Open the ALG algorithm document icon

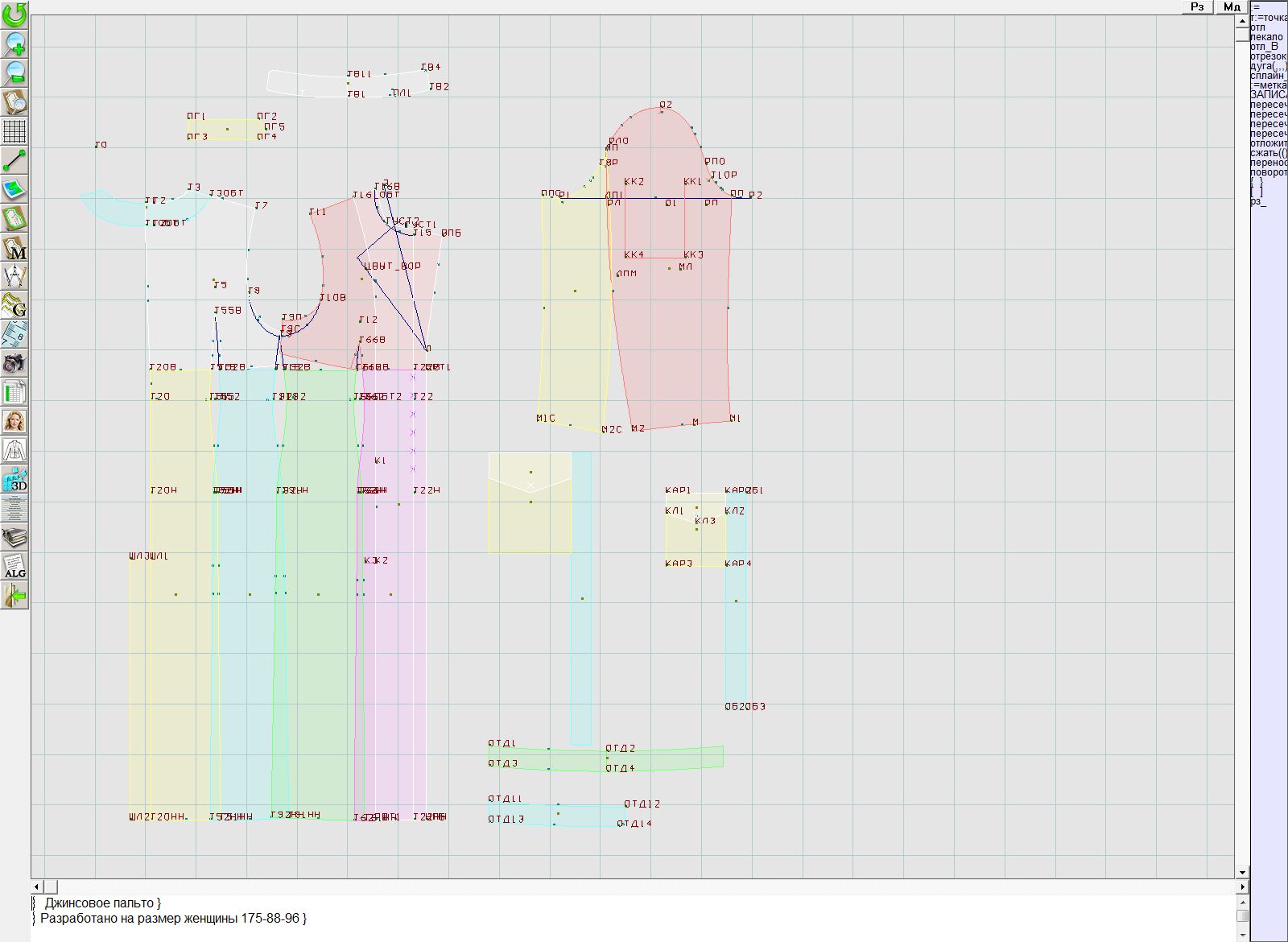[x=14, y=566]
